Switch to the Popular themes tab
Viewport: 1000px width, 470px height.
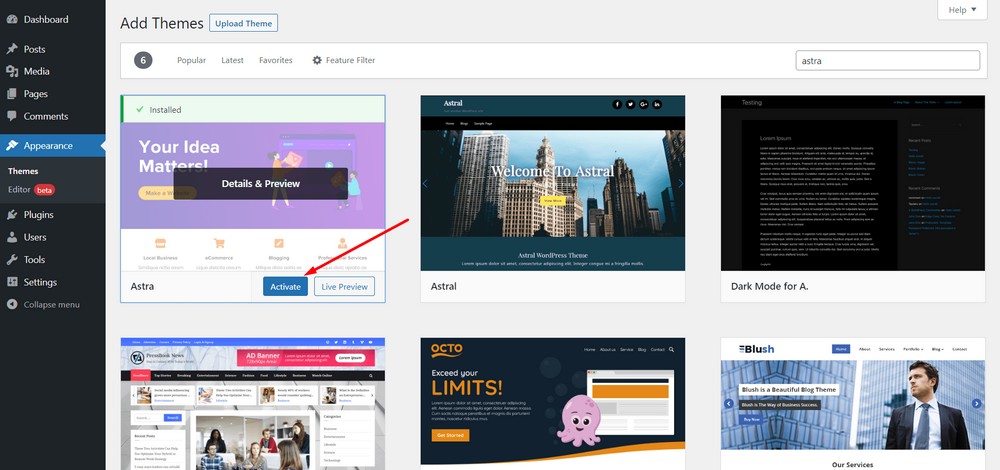(x=191, y=60)
